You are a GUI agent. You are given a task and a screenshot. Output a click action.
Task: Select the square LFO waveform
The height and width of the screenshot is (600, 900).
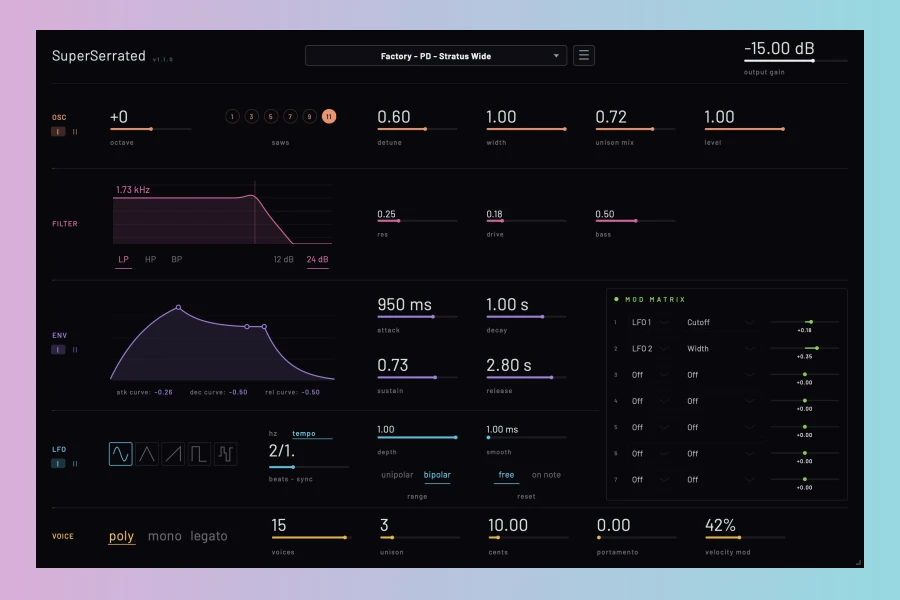click(x=199, y=454)
